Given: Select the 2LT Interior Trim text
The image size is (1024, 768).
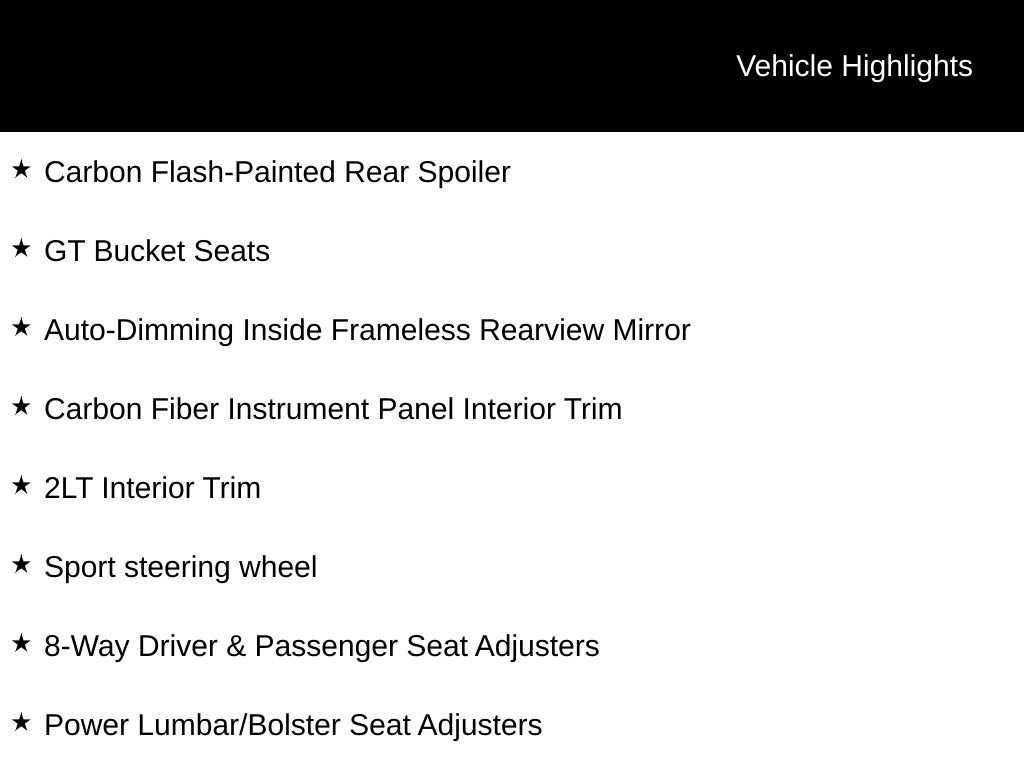Looking at the screenshot, I should (152, 488).
